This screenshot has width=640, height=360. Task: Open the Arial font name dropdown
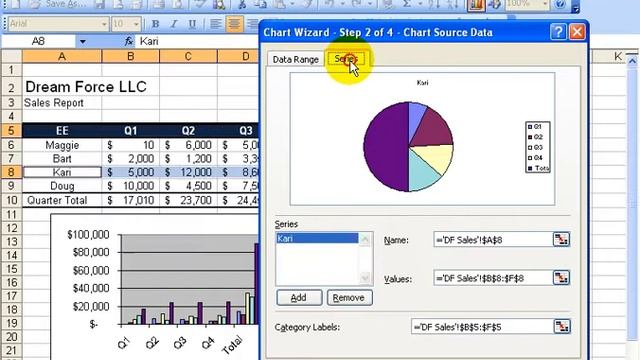click(x=104, y=24)
